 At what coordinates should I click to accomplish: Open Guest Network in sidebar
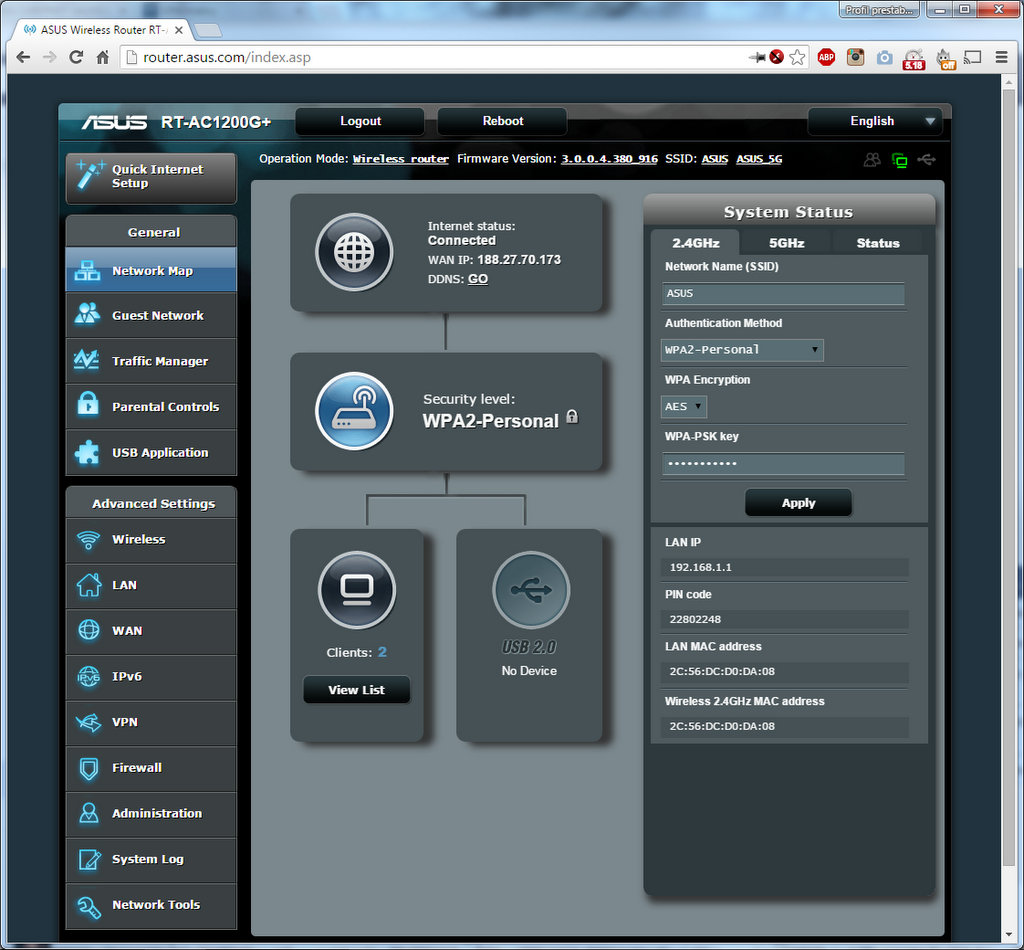pos(151,315)
